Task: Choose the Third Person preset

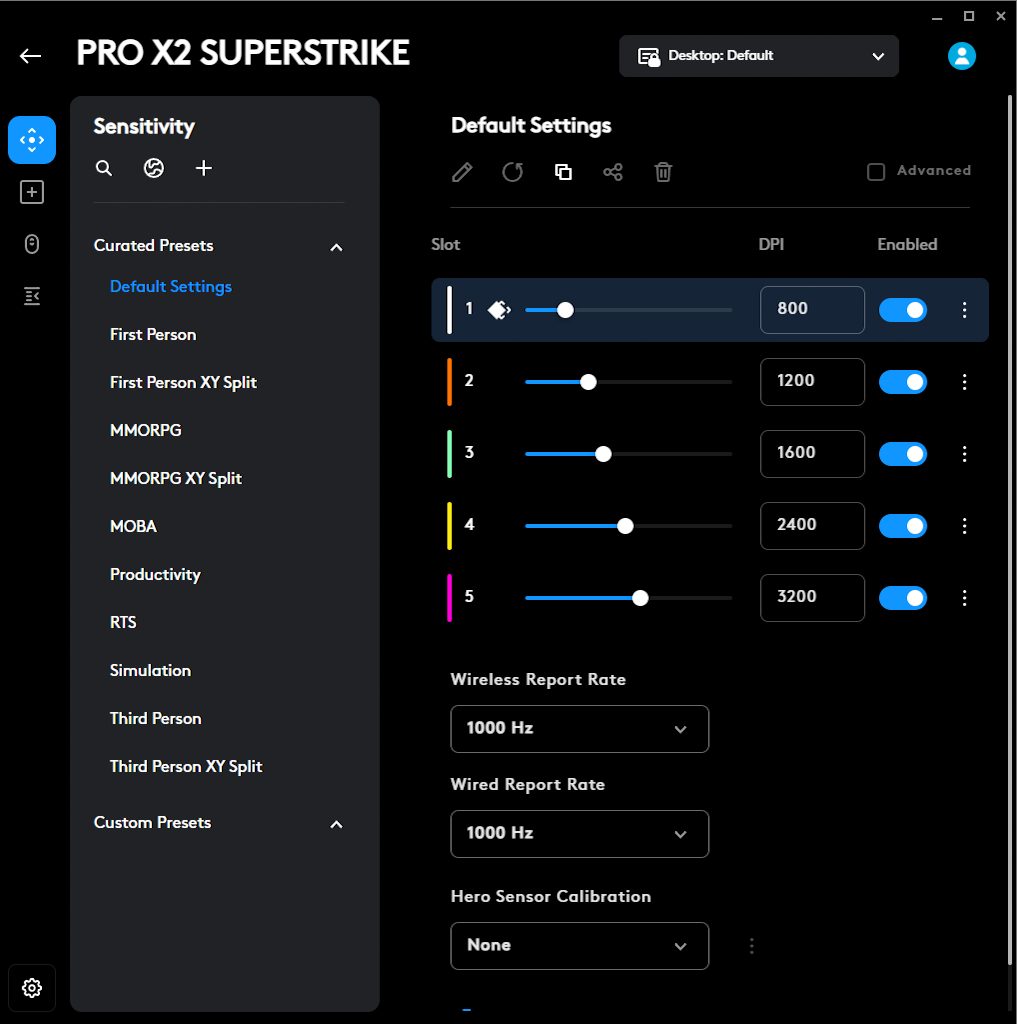Action: point(155,718)
